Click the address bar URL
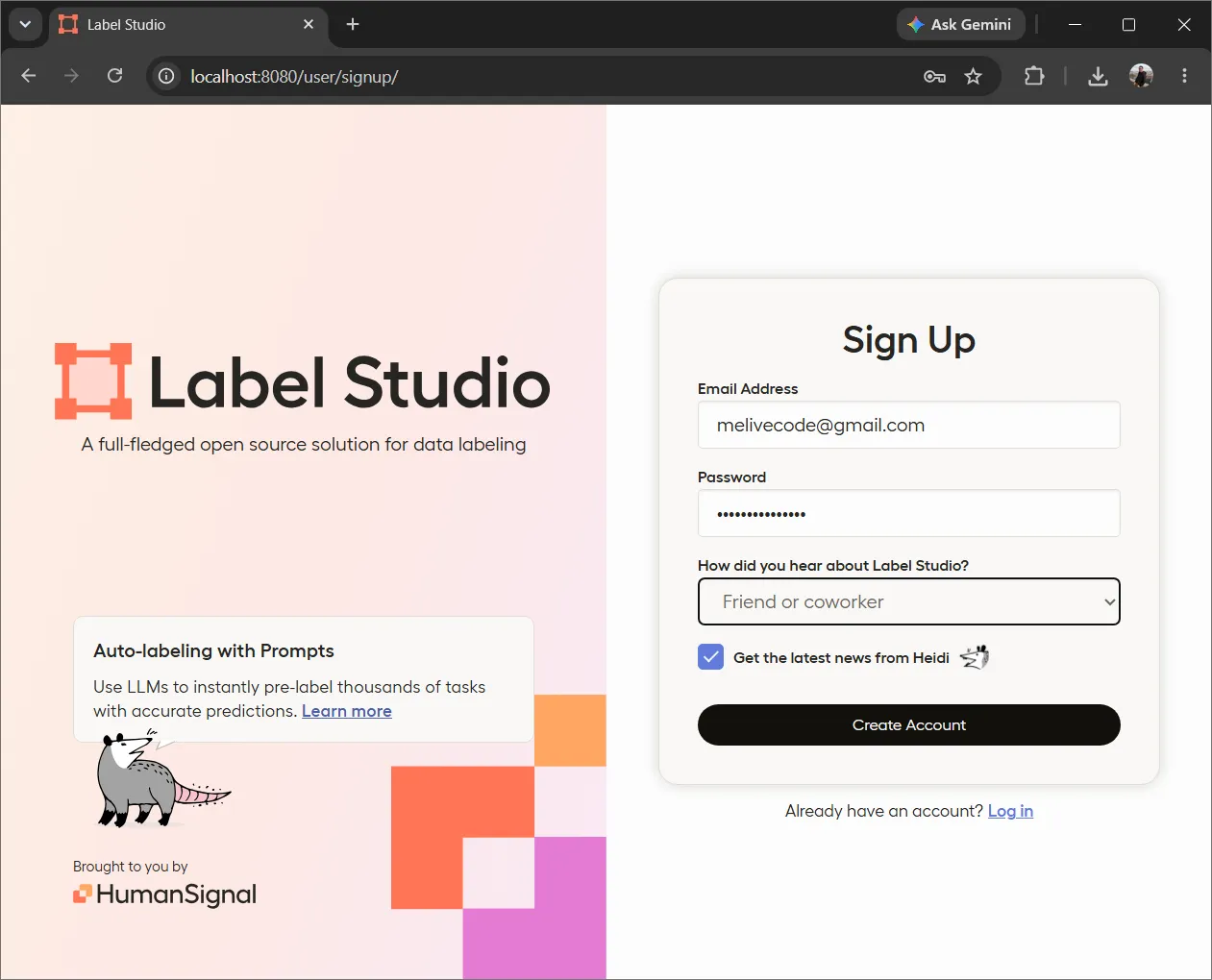Screen dimensions: 1212x980 [294, 77]
